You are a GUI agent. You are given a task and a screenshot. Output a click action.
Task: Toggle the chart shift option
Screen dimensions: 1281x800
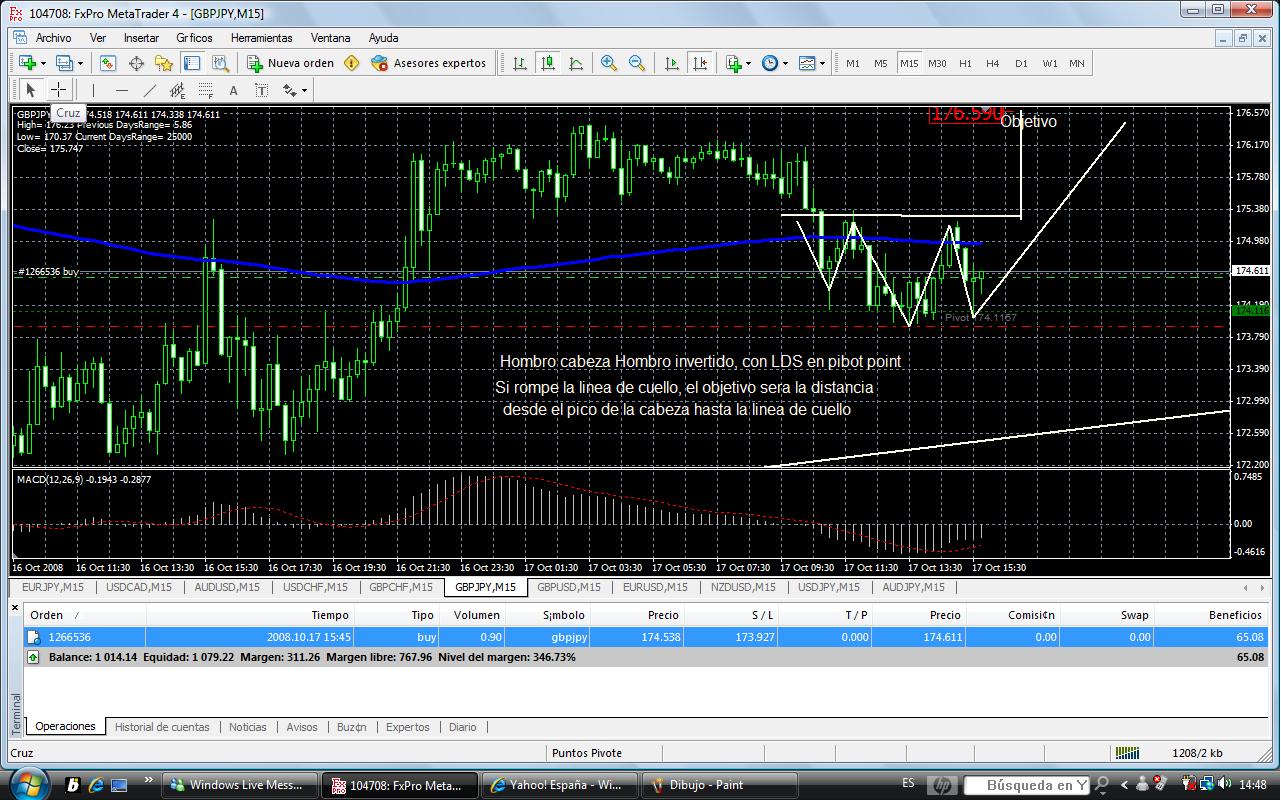(700, 63)
